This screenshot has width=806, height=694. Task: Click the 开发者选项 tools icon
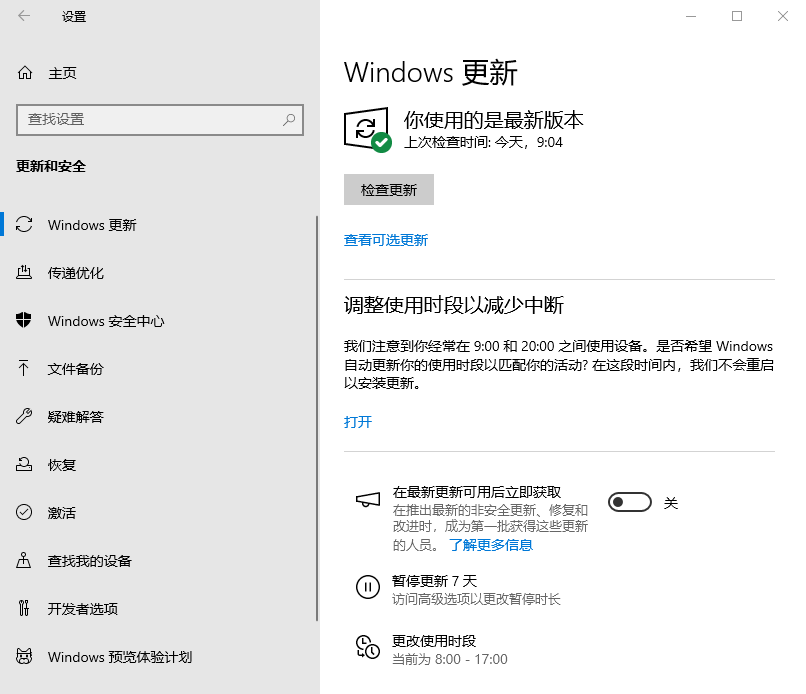click(24, 608)
